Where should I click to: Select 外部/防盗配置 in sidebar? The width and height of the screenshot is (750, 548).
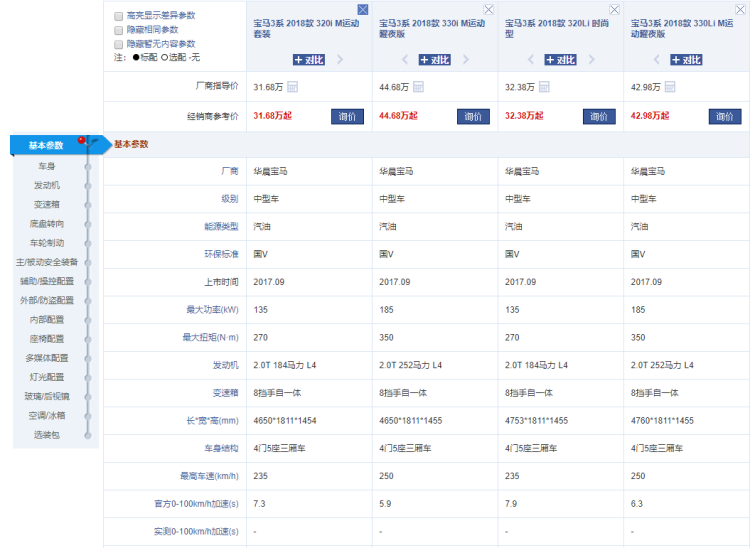pyautogui.click(x=47, y=300)
